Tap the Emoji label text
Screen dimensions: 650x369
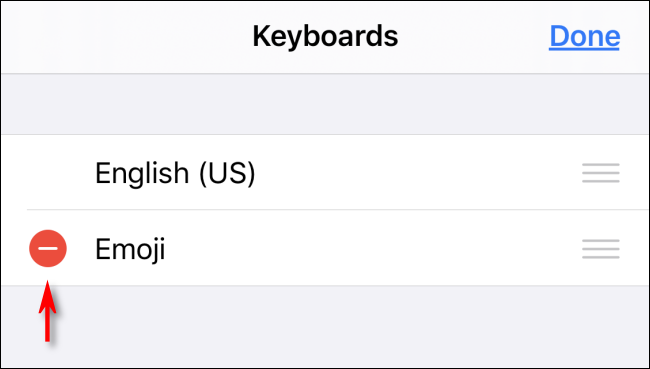click(x=130, y=249)
